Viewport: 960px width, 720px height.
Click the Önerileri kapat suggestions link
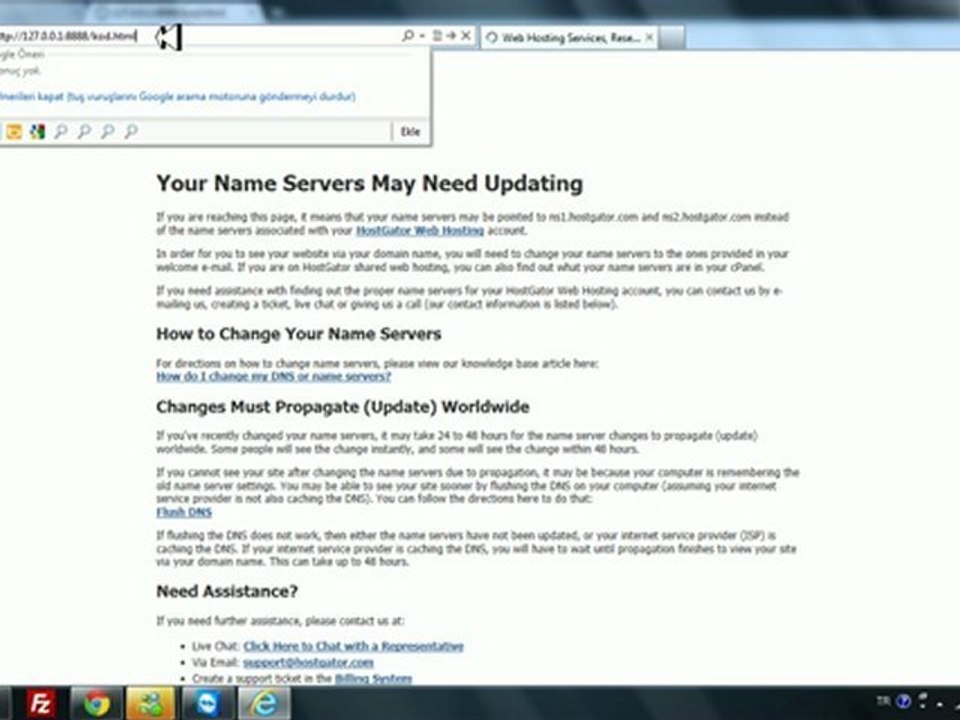click(178, 97)
